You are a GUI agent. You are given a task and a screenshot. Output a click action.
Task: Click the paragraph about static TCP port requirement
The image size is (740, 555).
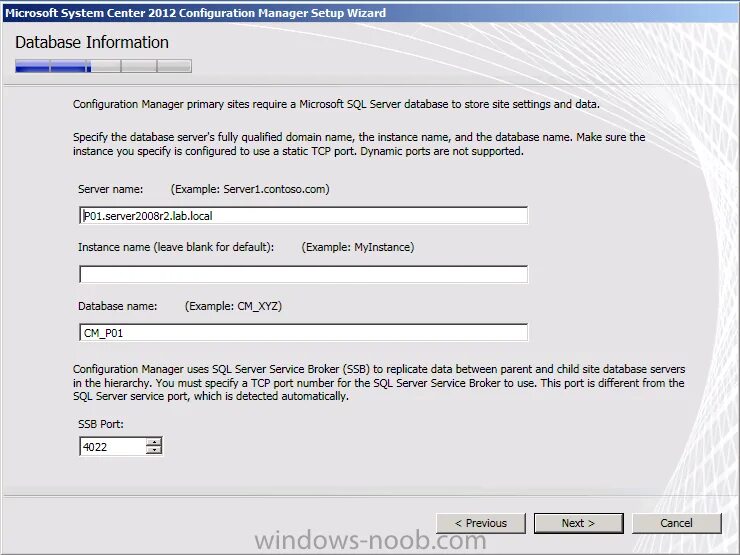coord(359,144)
